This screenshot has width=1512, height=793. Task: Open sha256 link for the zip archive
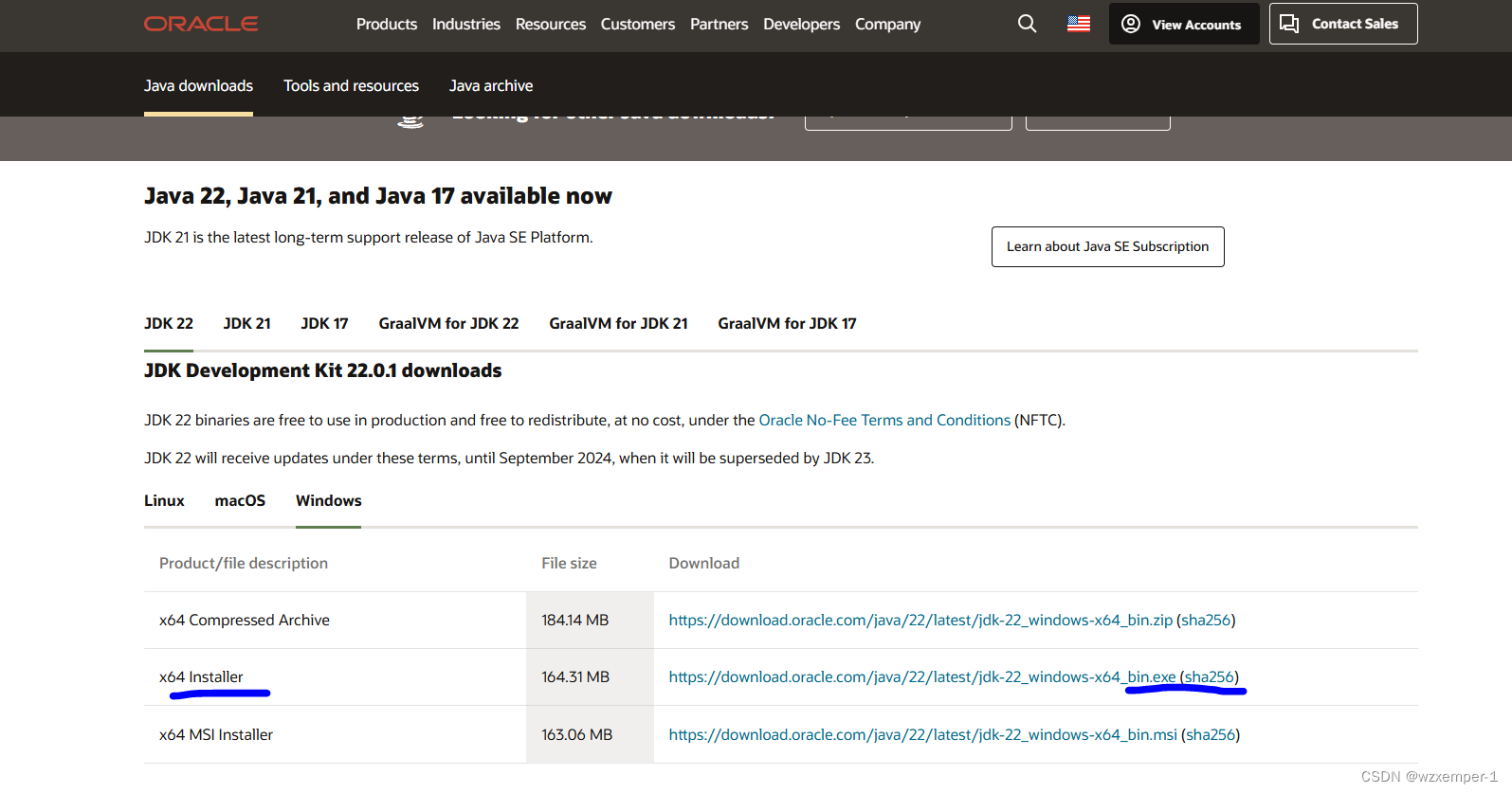[1206, 620]
